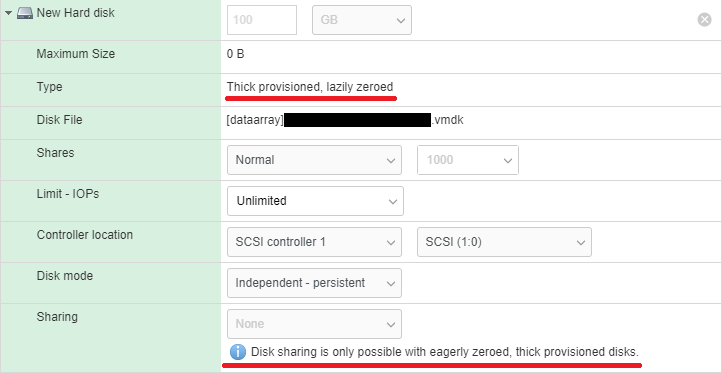Open the Shares Normal dropdown
The height and width of the screenshot is (373, 722).
pos(314,160)
